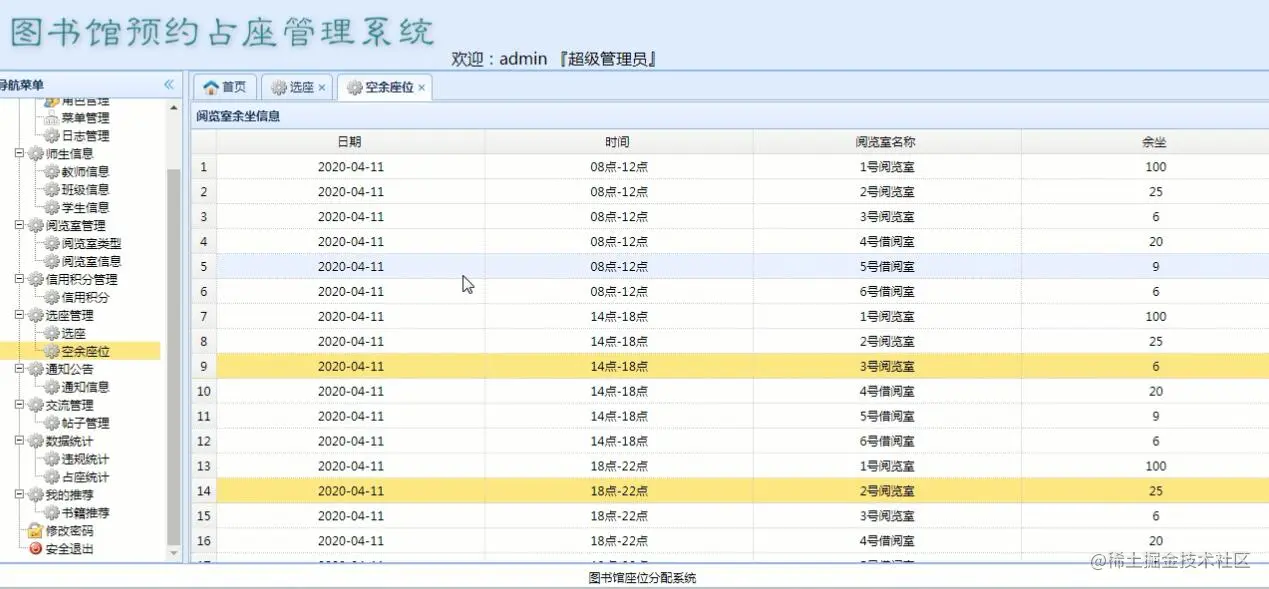This screenshot has height=589, width=1269.
Task: Collapse the 选座管理 tree node
Action: [x=19, y=316]
